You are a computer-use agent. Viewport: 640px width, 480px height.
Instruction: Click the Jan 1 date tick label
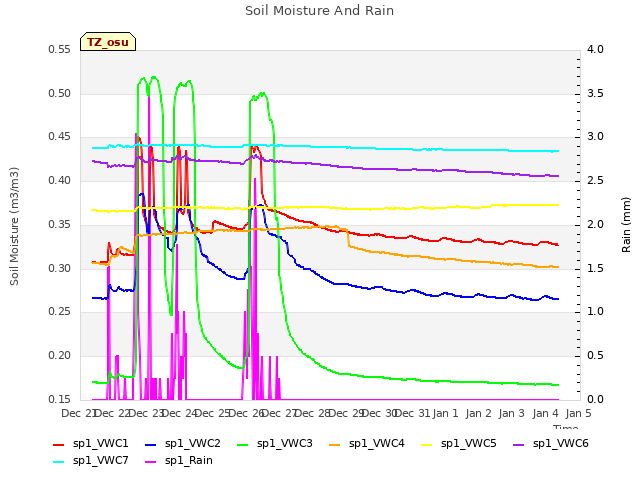tap(445, 413)
